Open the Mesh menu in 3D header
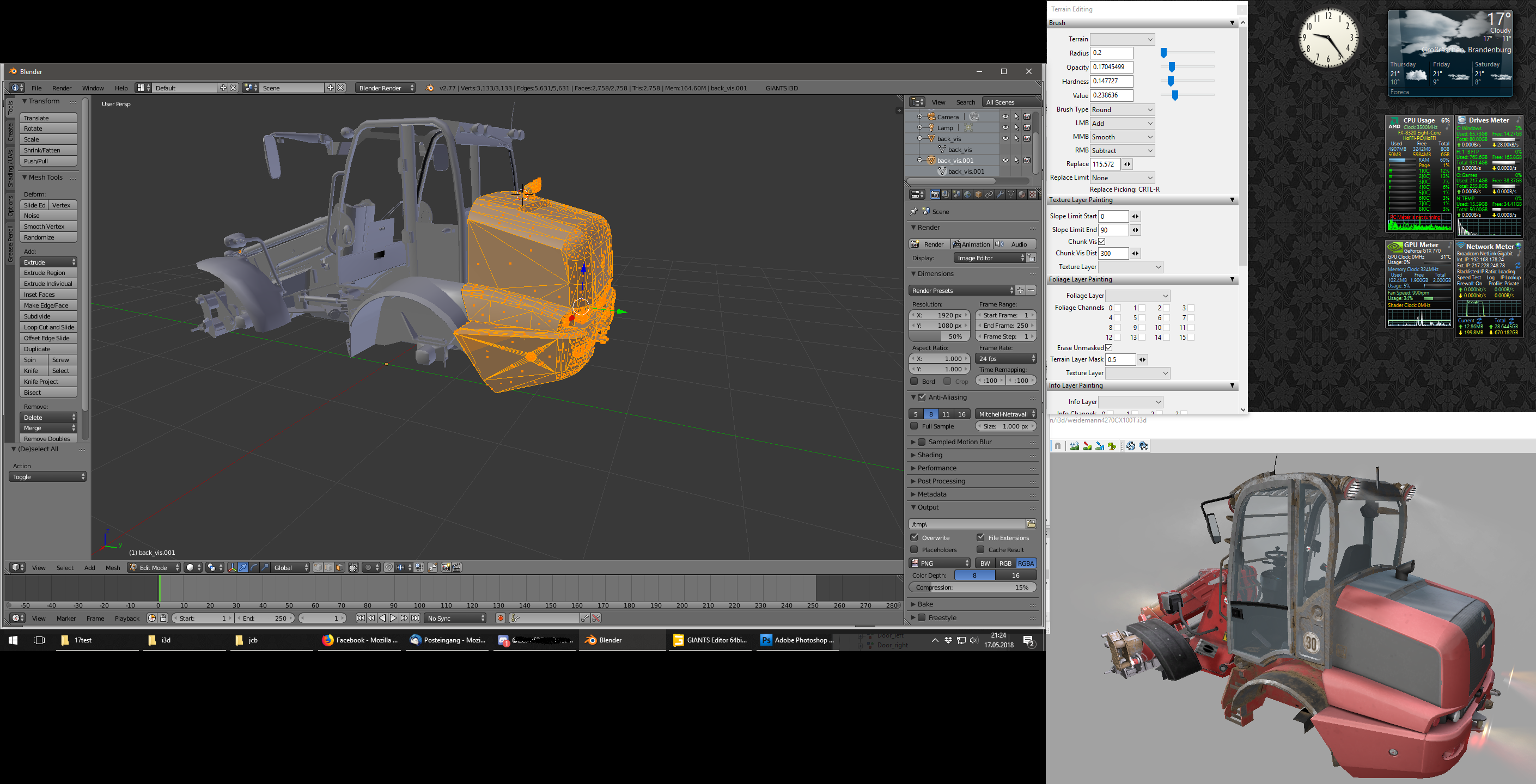1536x784 pixels. (x=113, y=567)
